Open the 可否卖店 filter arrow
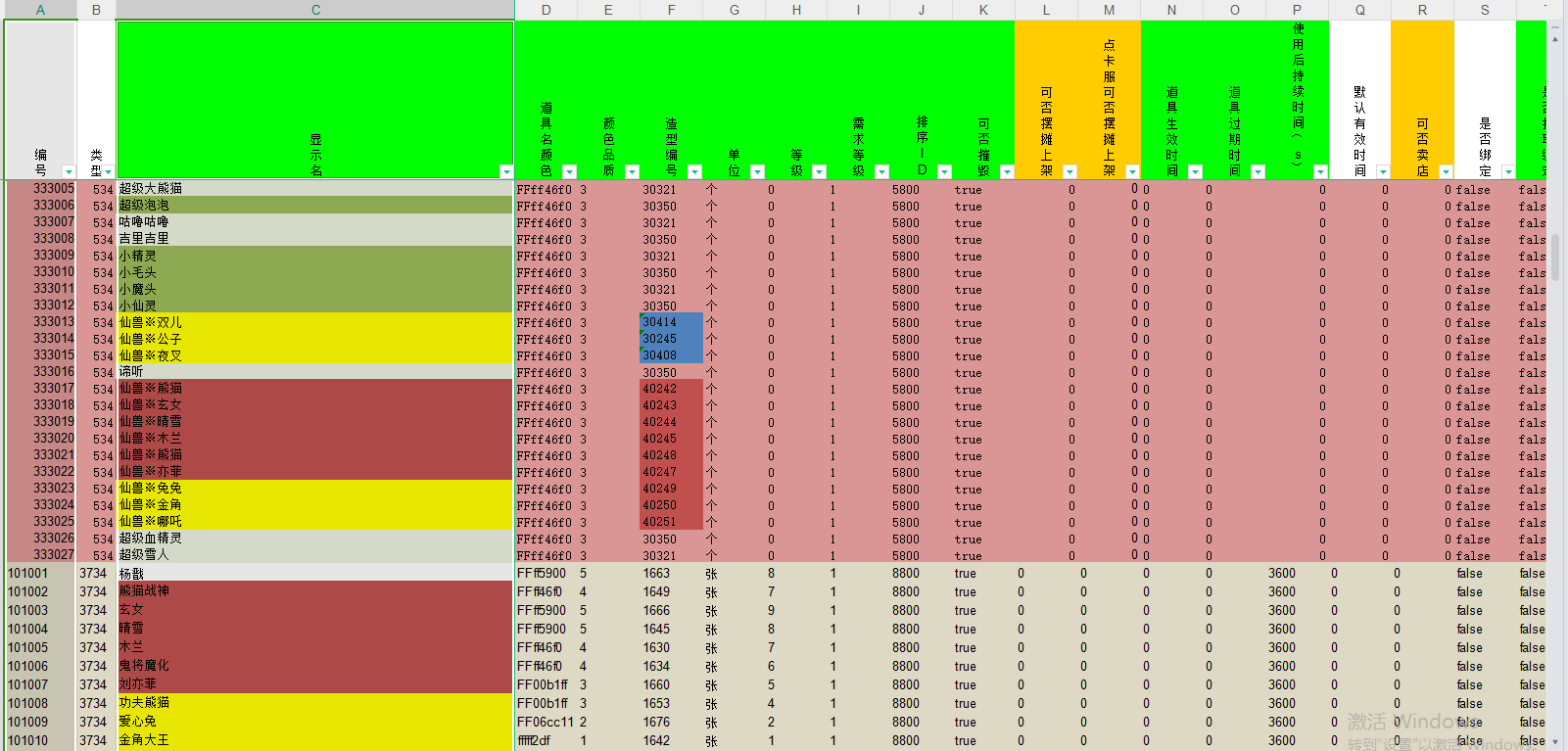 1446,171
